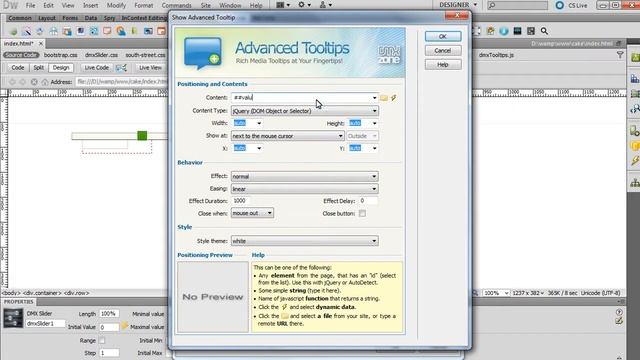Select the div.row tag in tag selector
Viewport: 640px width, 360px height.
coord(76,293)
